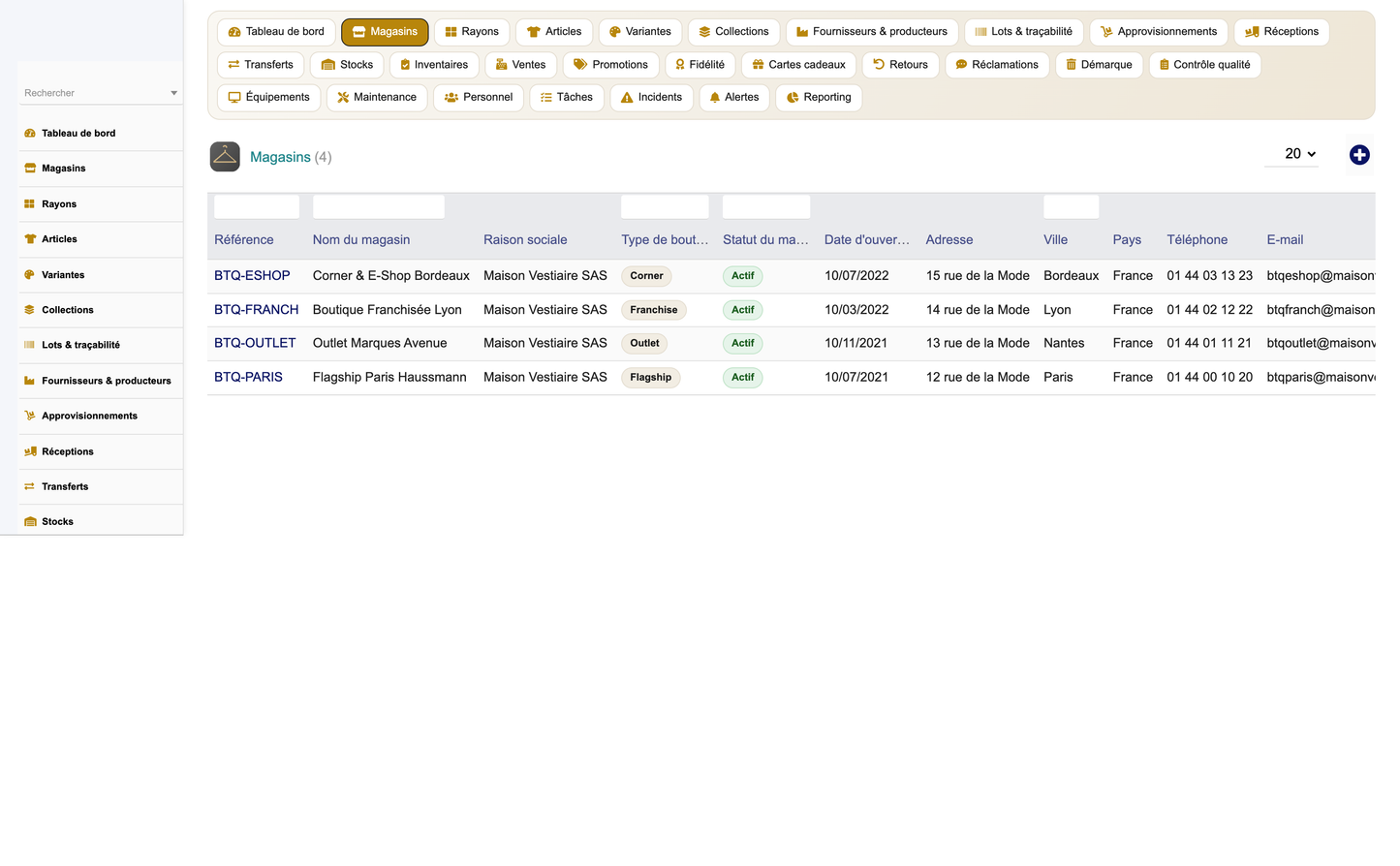Screen dimensions: 1400x866
Task: Click the Référence filter input field
Action: pyautogui.click(x=257, y=206)
